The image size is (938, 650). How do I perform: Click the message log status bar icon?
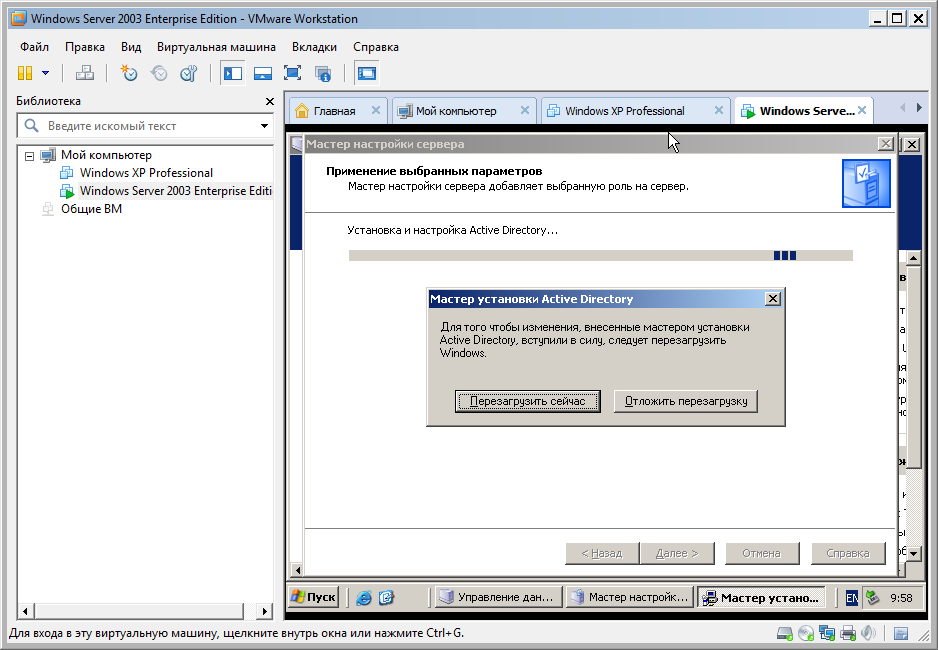point(901,633)
